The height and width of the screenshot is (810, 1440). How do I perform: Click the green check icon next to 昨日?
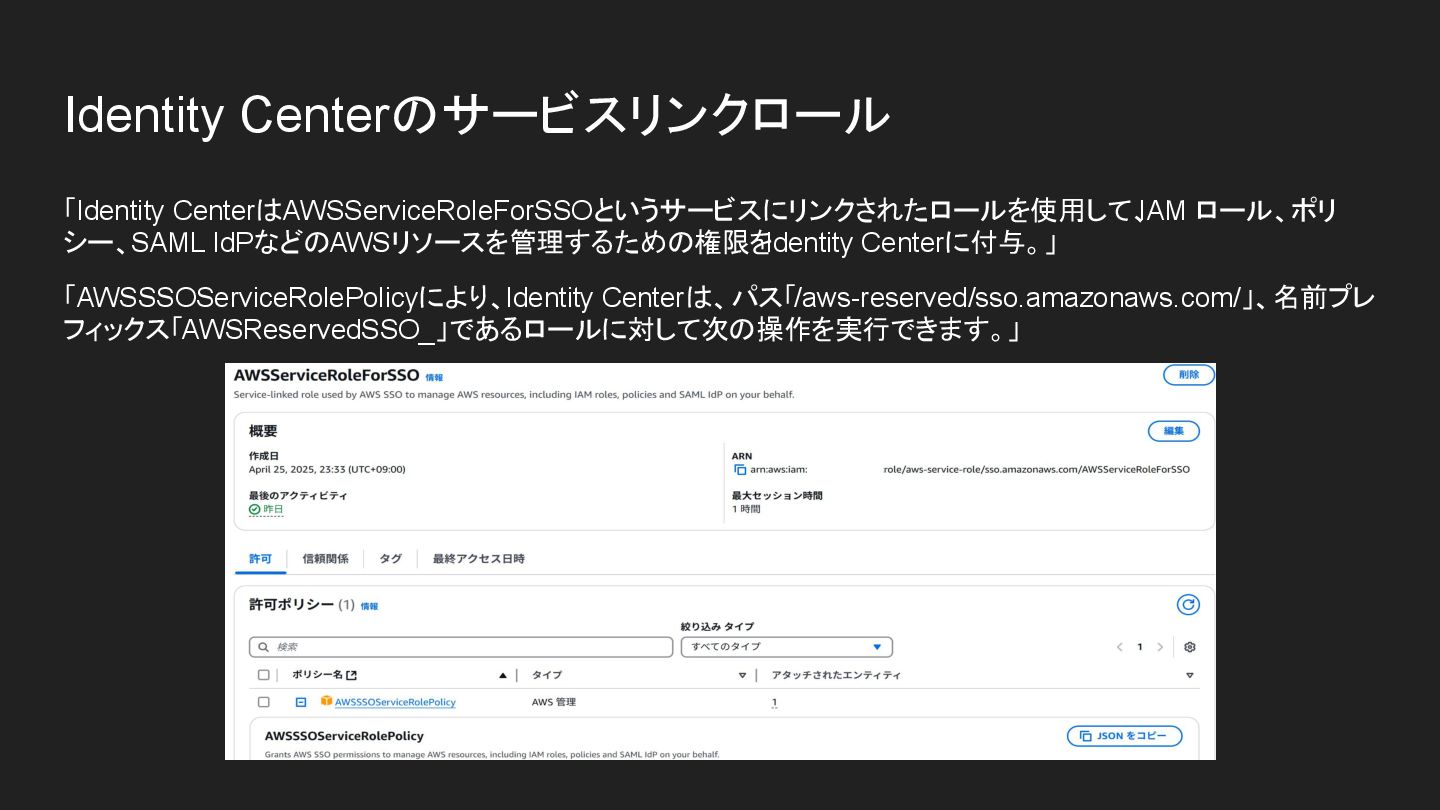254,509
